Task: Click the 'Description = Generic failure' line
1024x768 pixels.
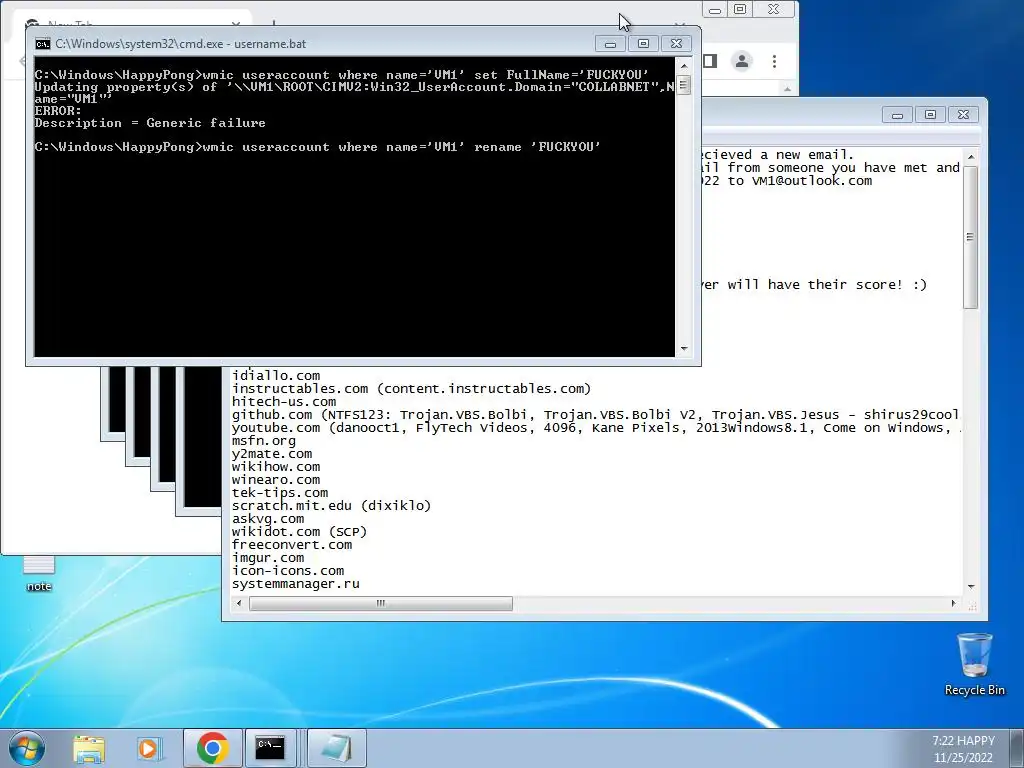Action: pyautogui.click(x=150, y=123)
